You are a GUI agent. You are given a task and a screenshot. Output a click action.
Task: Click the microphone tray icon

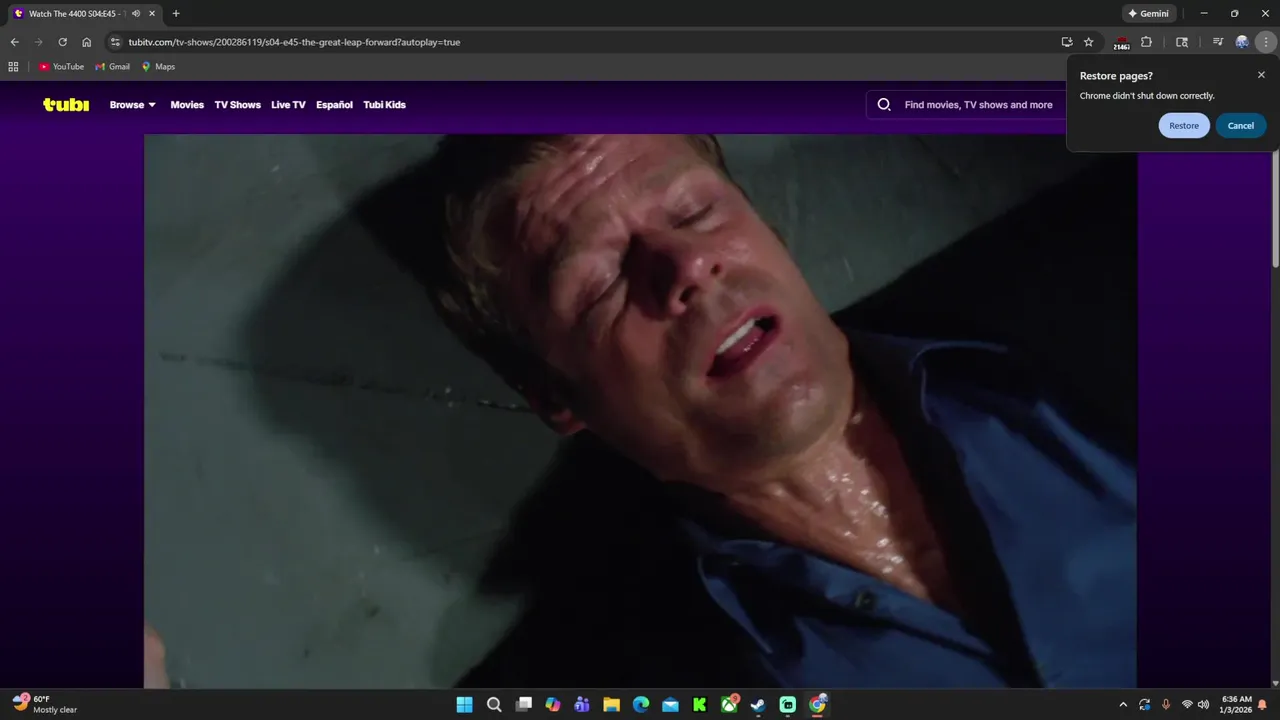[1166, 705]
